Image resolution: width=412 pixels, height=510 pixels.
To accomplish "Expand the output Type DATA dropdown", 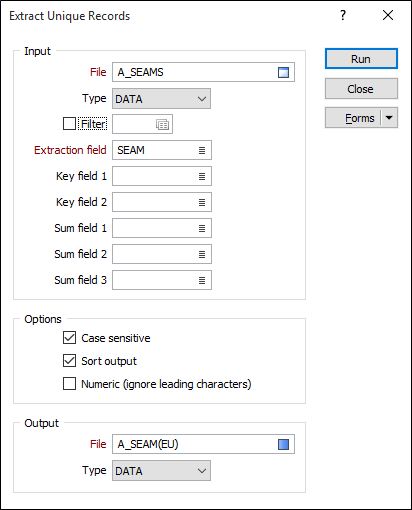I will [161, 471].
